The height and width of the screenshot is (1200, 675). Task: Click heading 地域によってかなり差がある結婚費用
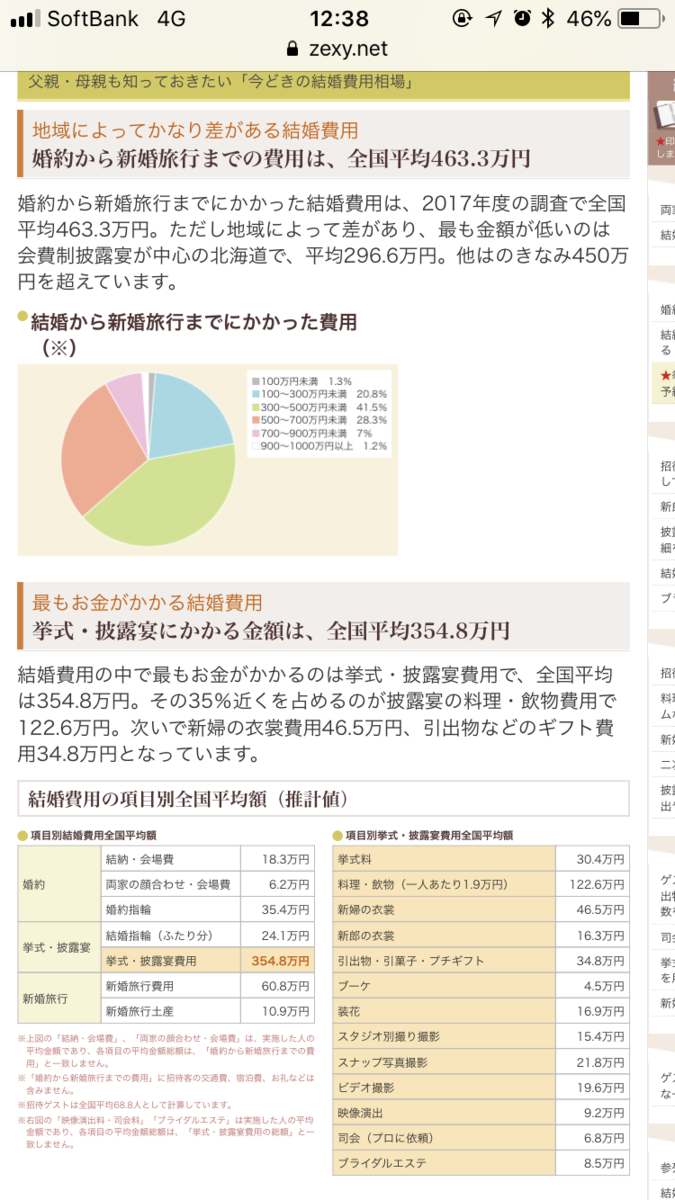click(195, 130)
